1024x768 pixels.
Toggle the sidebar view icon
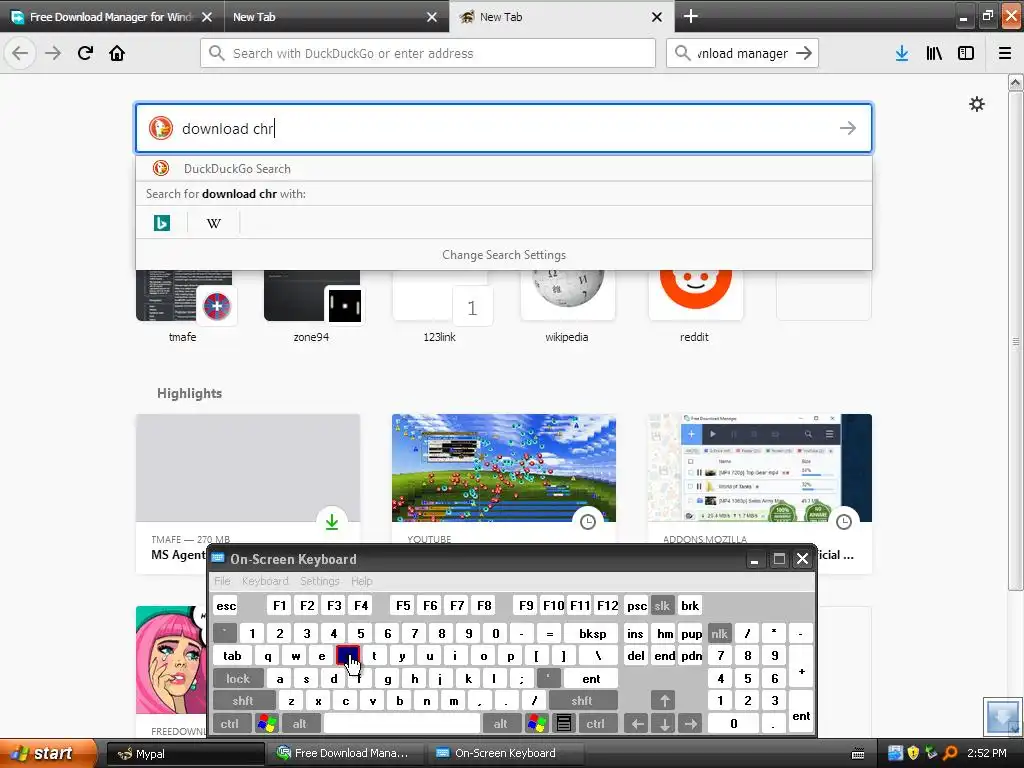pyautogui.click(x=966, y=53)
